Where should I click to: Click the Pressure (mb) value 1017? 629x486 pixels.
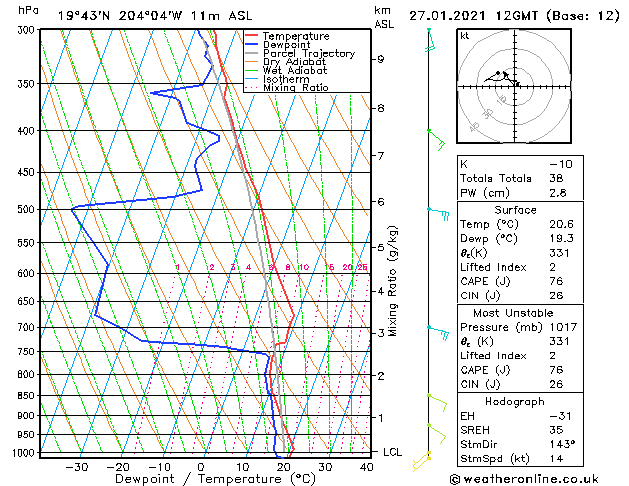click(x=563, y=327)
